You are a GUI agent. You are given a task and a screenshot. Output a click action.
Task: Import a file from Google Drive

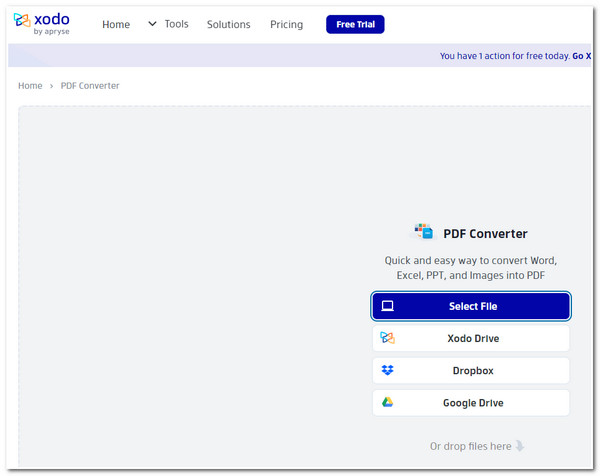coord(471,403)
